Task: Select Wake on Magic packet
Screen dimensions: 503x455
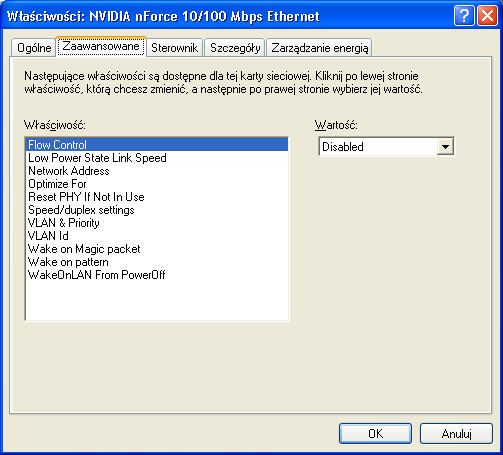Action: coord(157,249)
